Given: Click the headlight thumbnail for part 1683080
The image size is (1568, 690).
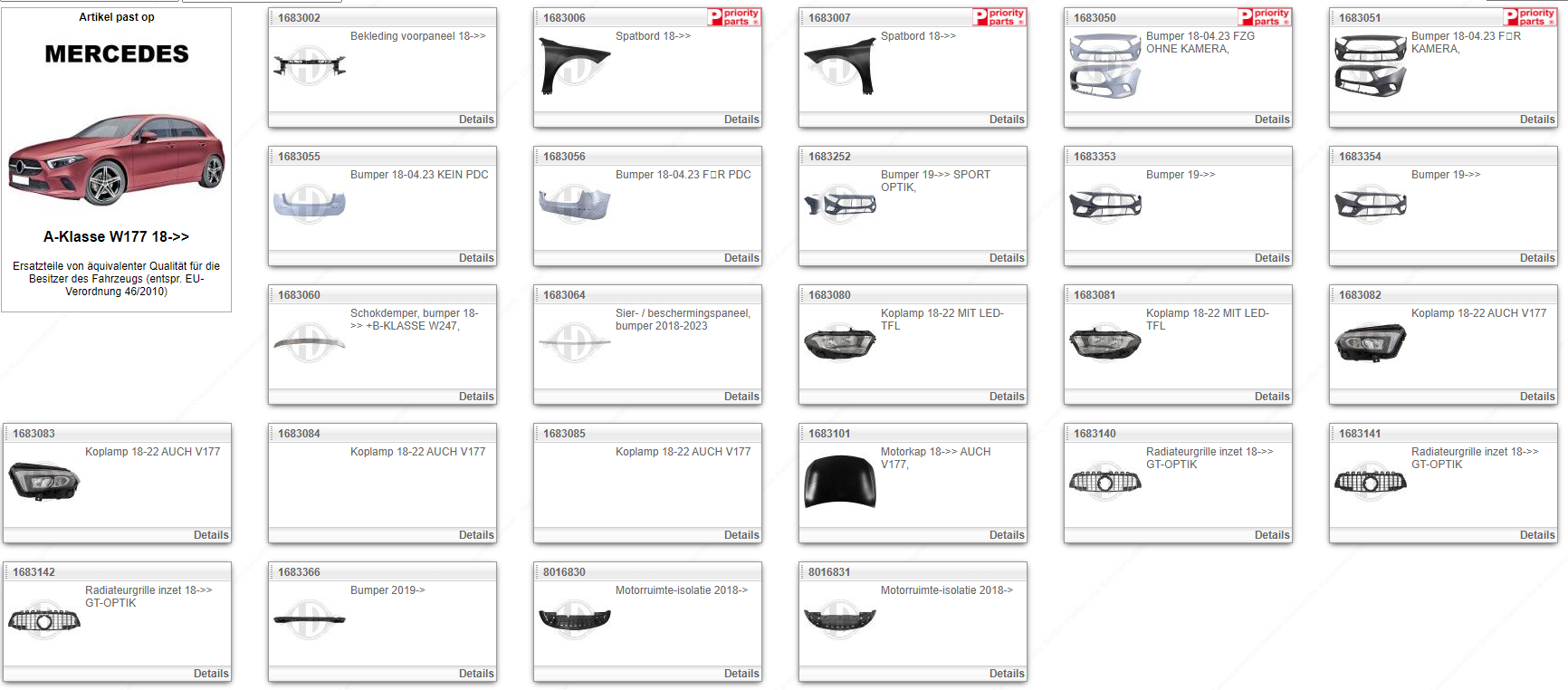Looking at the screenshot, I should coord(839,343).
